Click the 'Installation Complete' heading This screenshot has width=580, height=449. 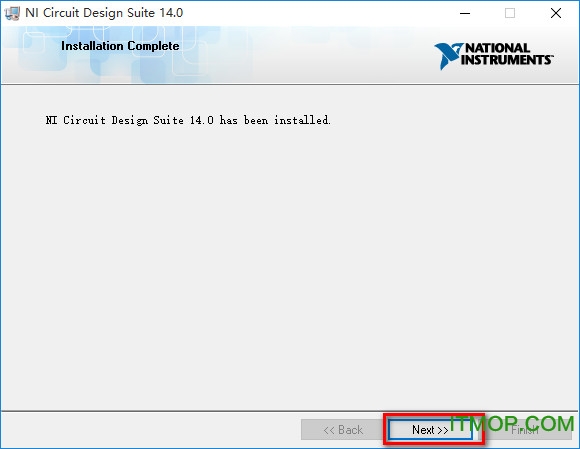(x=120, y=46)
